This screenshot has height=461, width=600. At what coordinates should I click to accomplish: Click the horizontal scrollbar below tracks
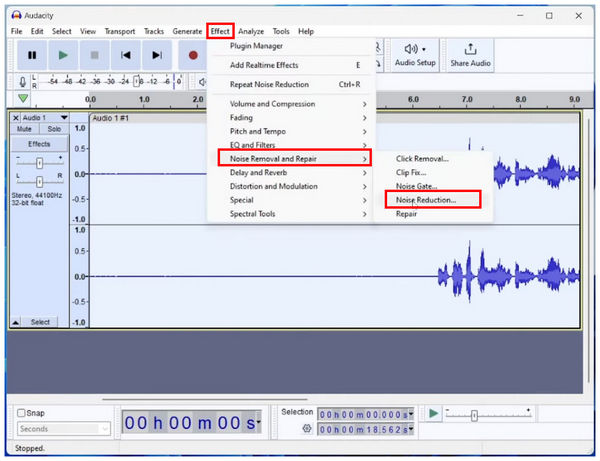tap(205, 399)
